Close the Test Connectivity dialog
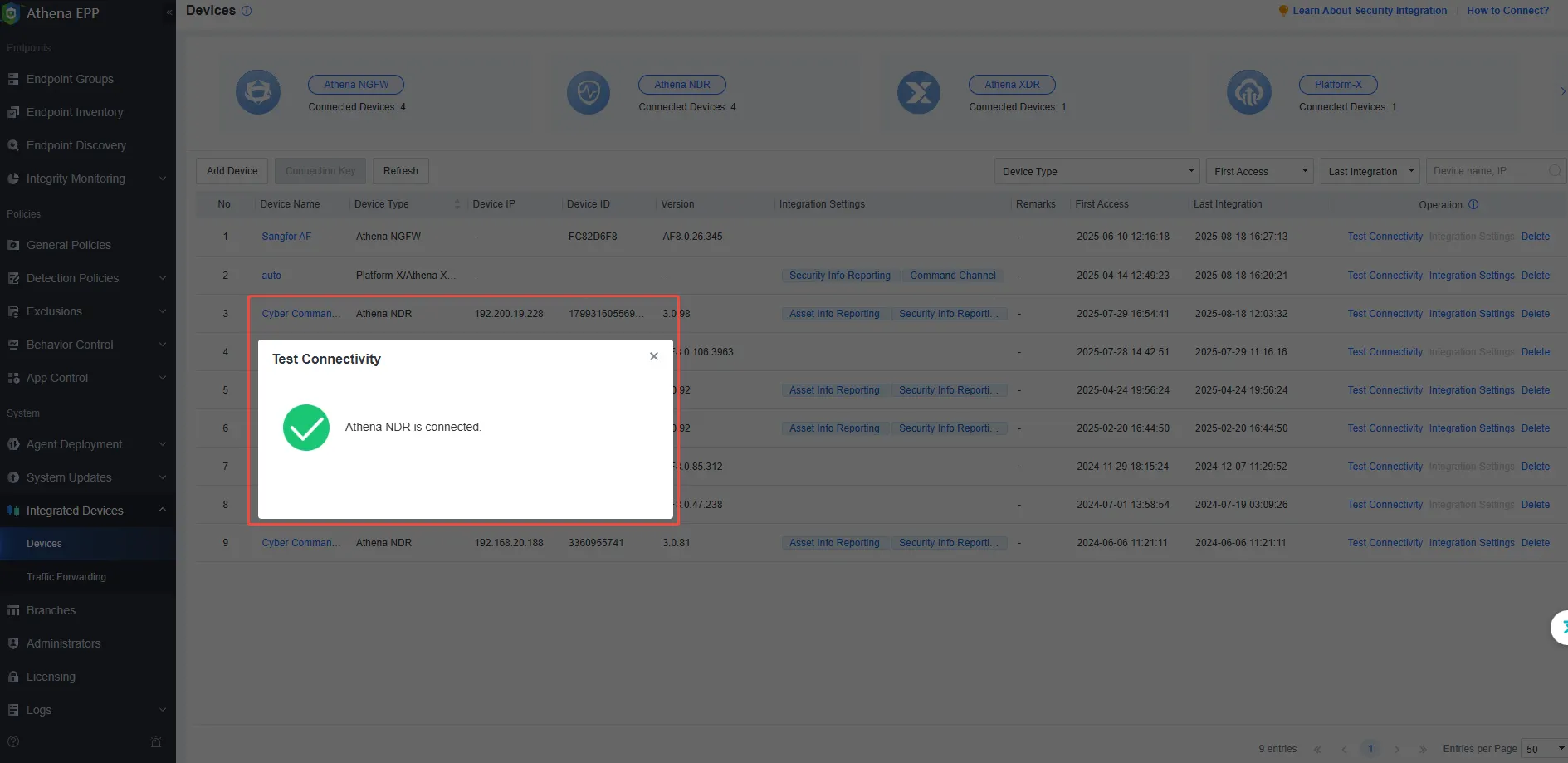The width and height of the screenshot is (1568, 763). tap(654, 356)
